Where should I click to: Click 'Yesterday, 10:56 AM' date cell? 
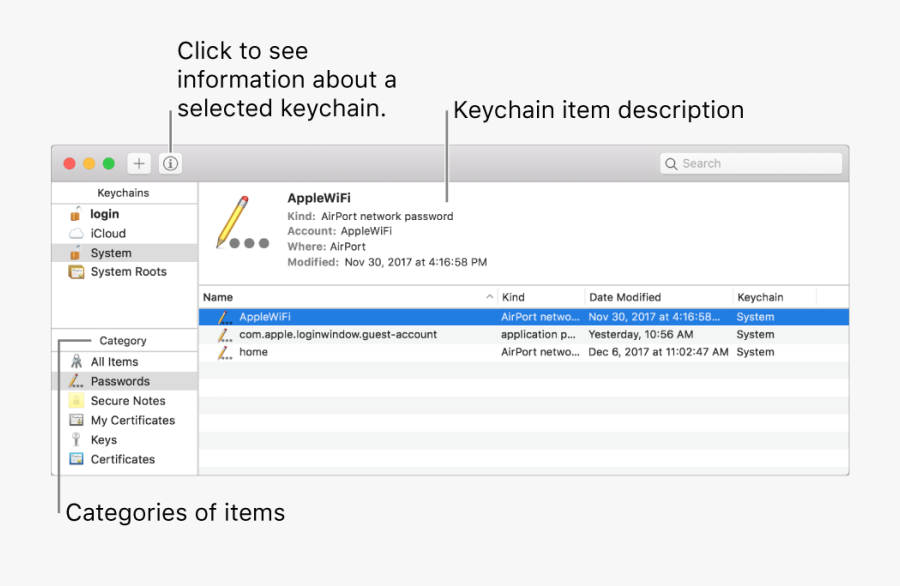[x=641, y=335]
